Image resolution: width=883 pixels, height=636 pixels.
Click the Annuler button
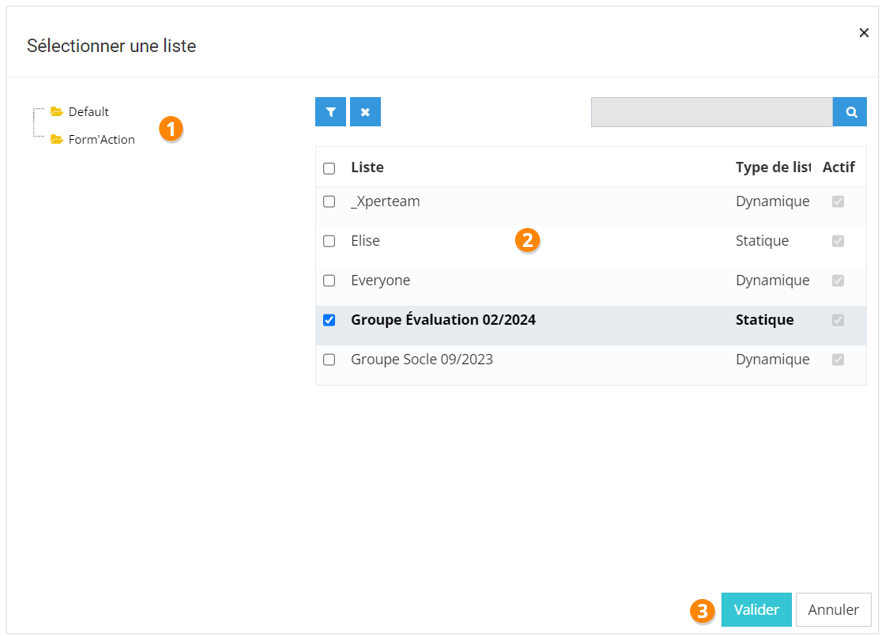(833, 610)
